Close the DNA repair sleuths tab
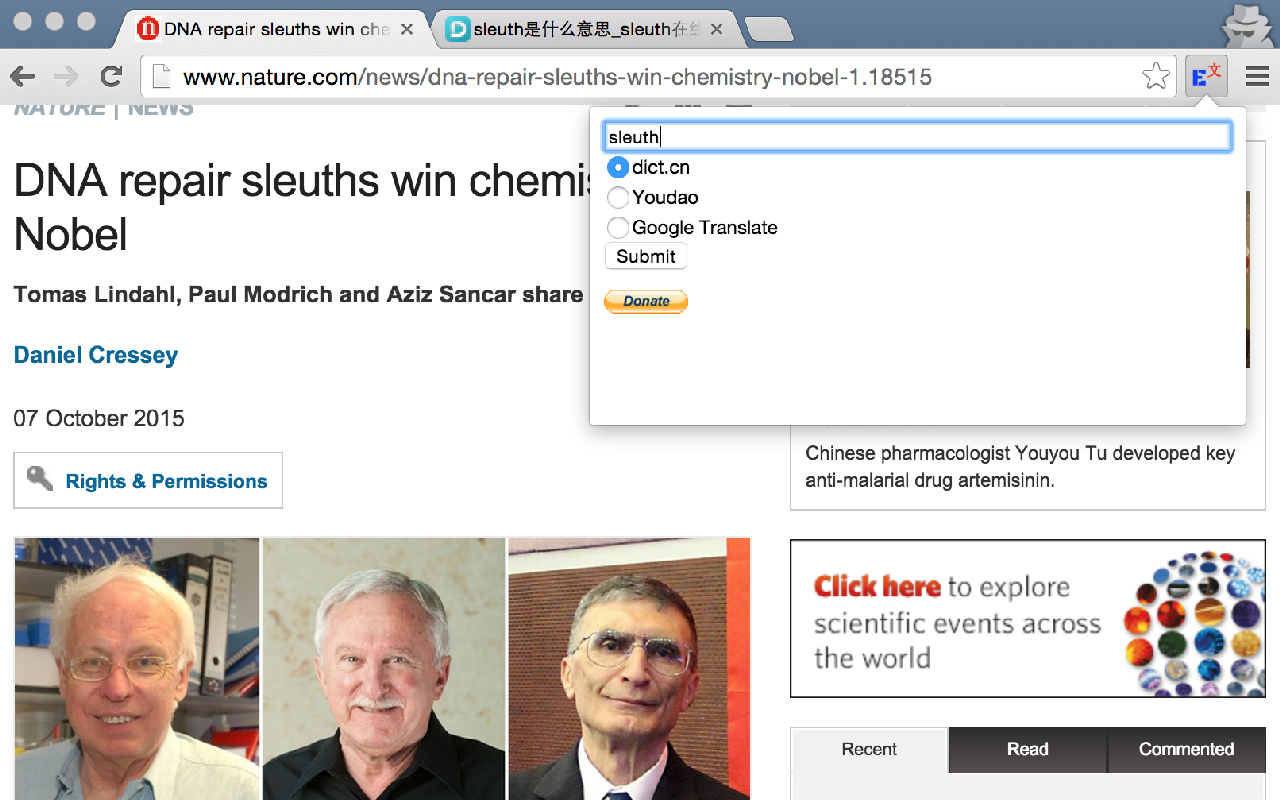Viewport: 1280px width, 800px height. tap(407, 30)
